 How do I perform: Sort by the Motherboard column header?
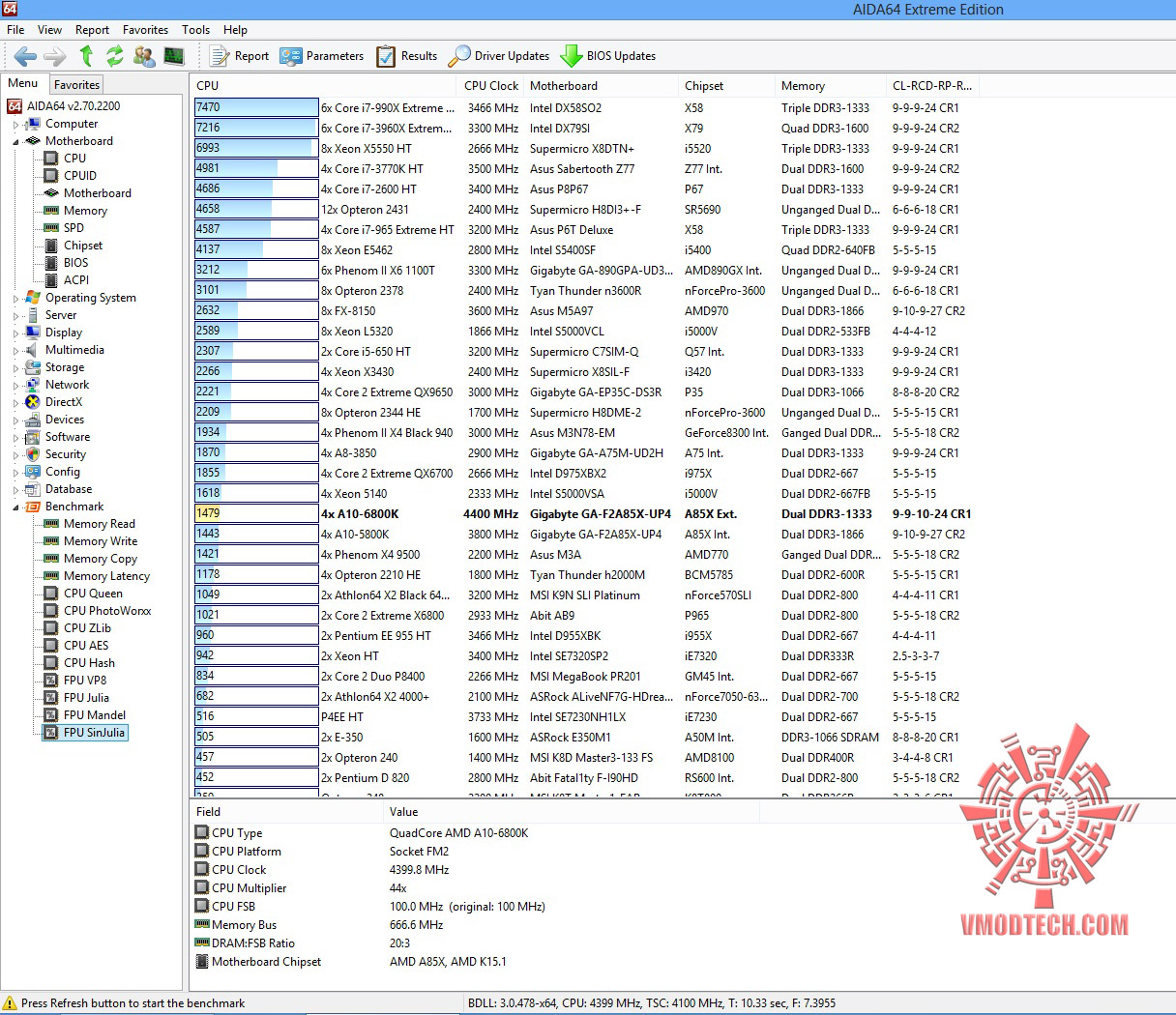[x=601, y=86]
